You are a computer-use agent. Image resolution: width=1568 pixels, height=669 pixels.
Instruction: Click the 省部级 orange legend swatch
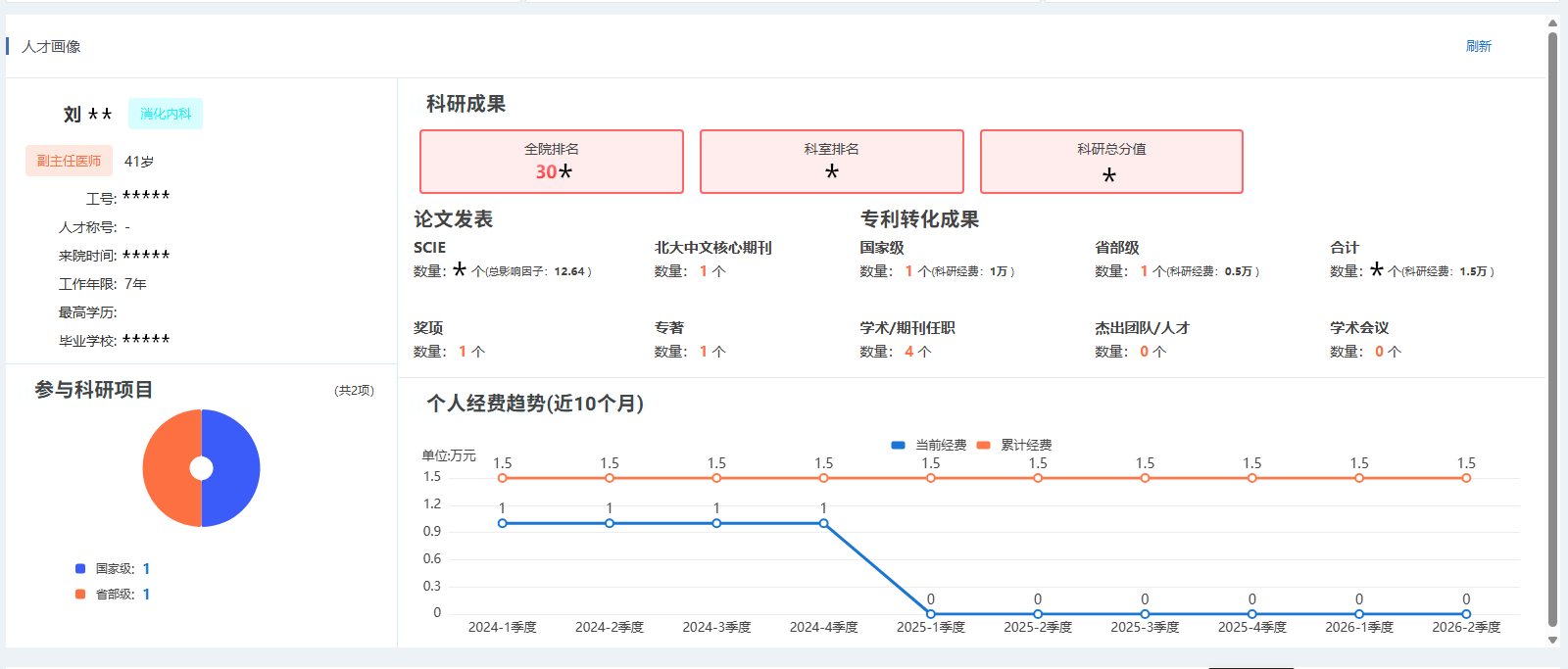[80, 595]
